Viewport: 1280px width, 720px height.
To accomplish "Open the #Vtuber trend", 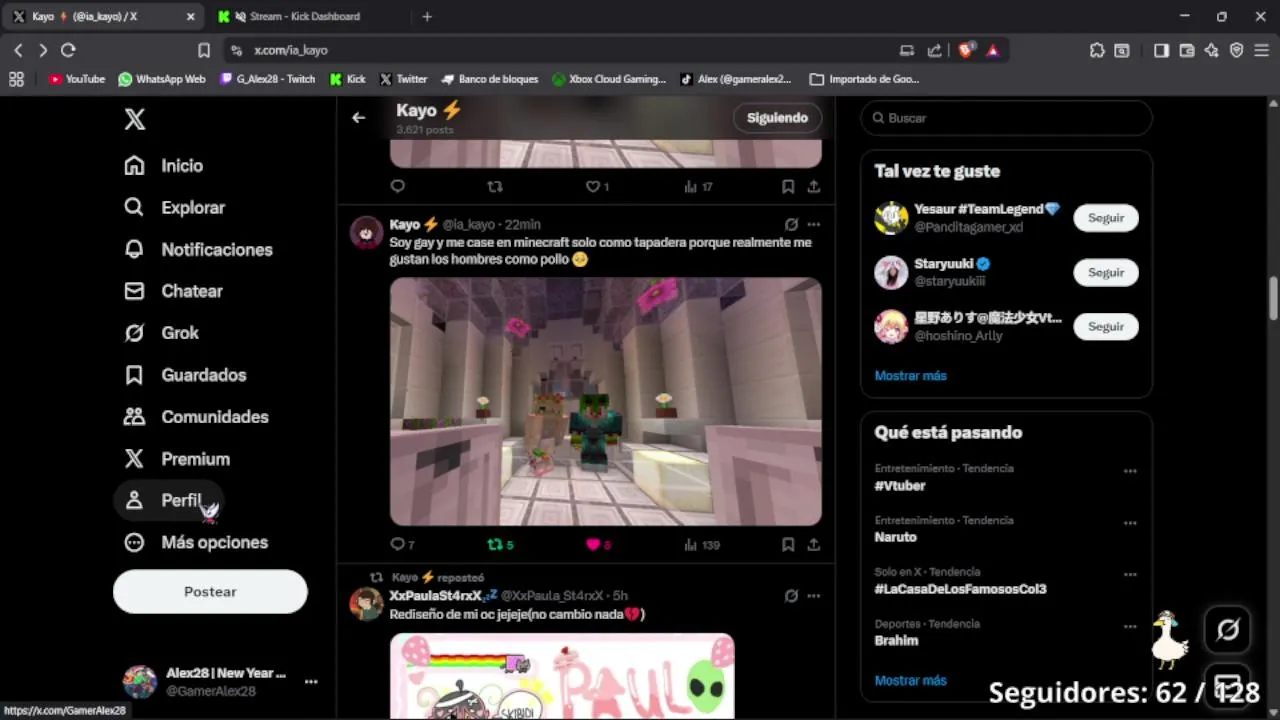I will 900,486.
